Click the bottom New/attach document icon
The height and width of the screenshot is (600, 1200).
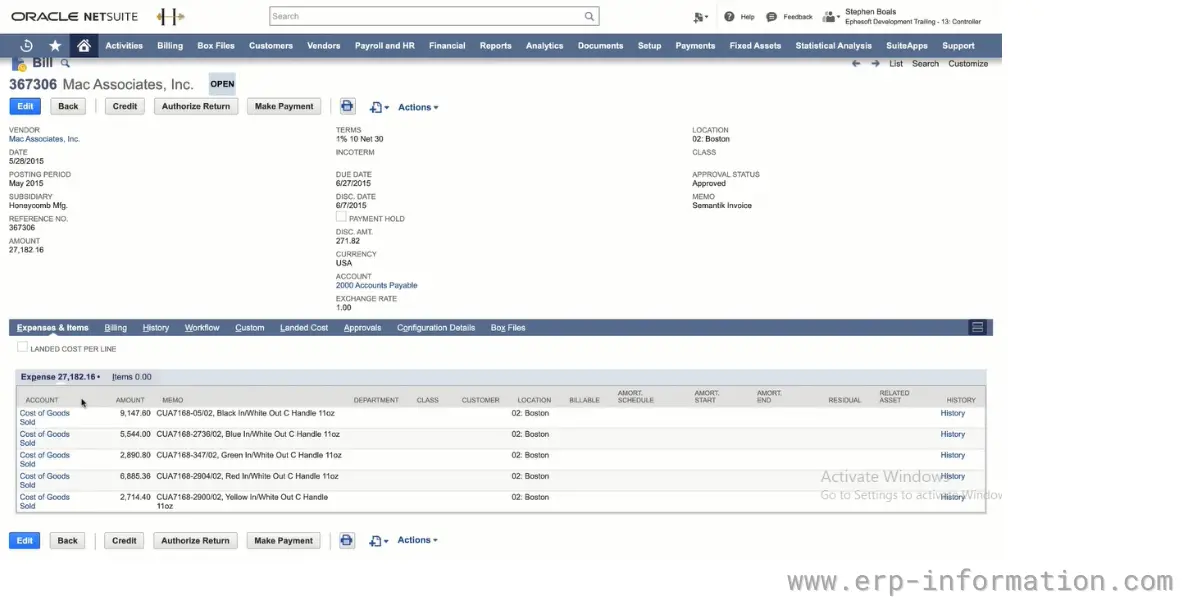click(378, 541)
